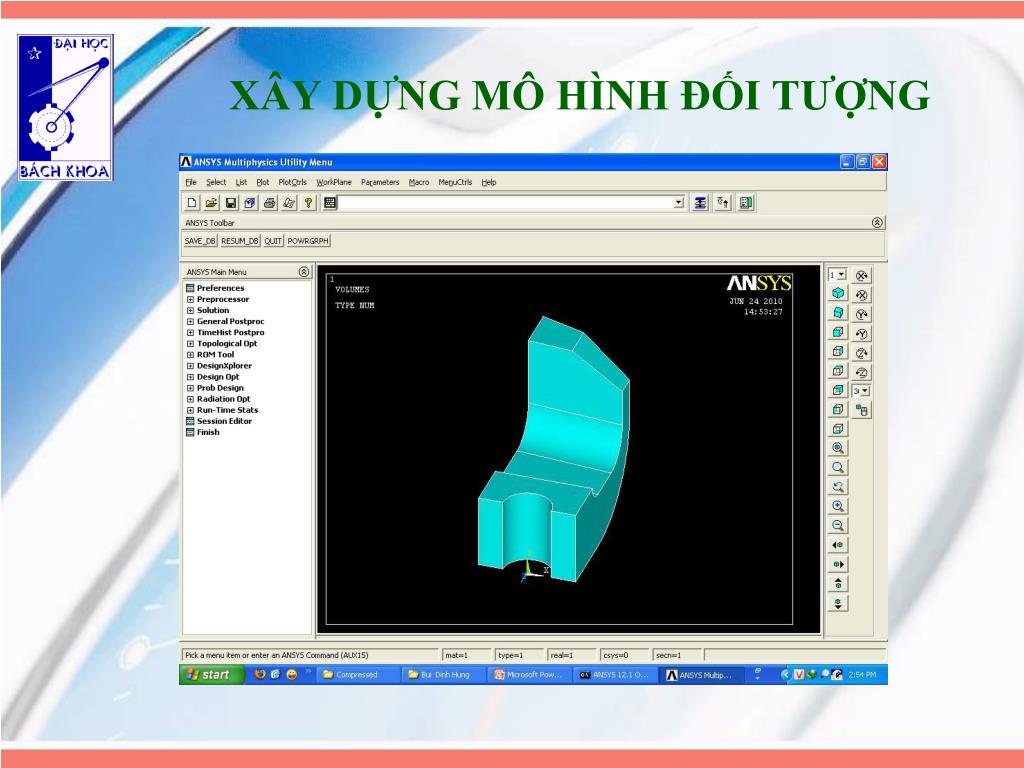Click the Zoom Out minus magnifier
The width and height of the screenshot is (1024, 768).
tap(838, 526)
